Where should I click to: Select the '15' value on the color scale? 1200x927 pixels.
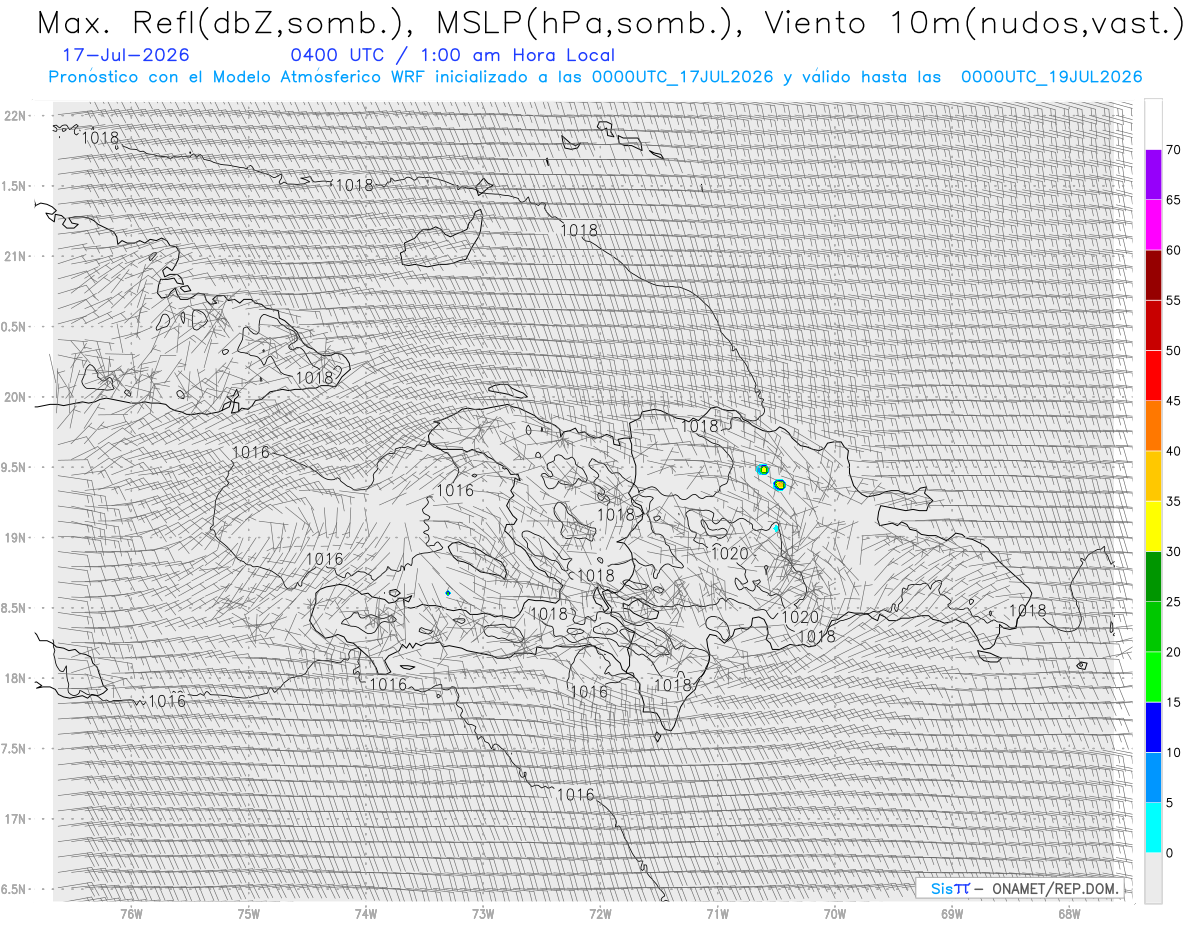(x=1174, y=702)
